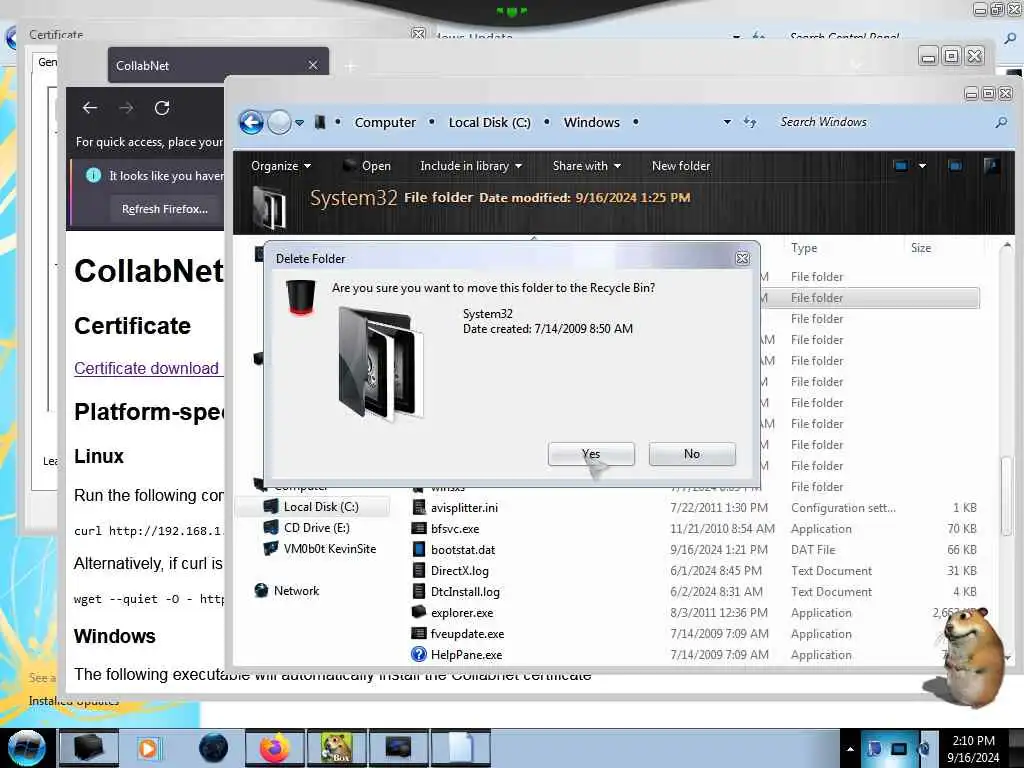Screen dimensions: 1024x768
Task: Click the Recycle Bin icon in dialog
Action: pos(301,297)
